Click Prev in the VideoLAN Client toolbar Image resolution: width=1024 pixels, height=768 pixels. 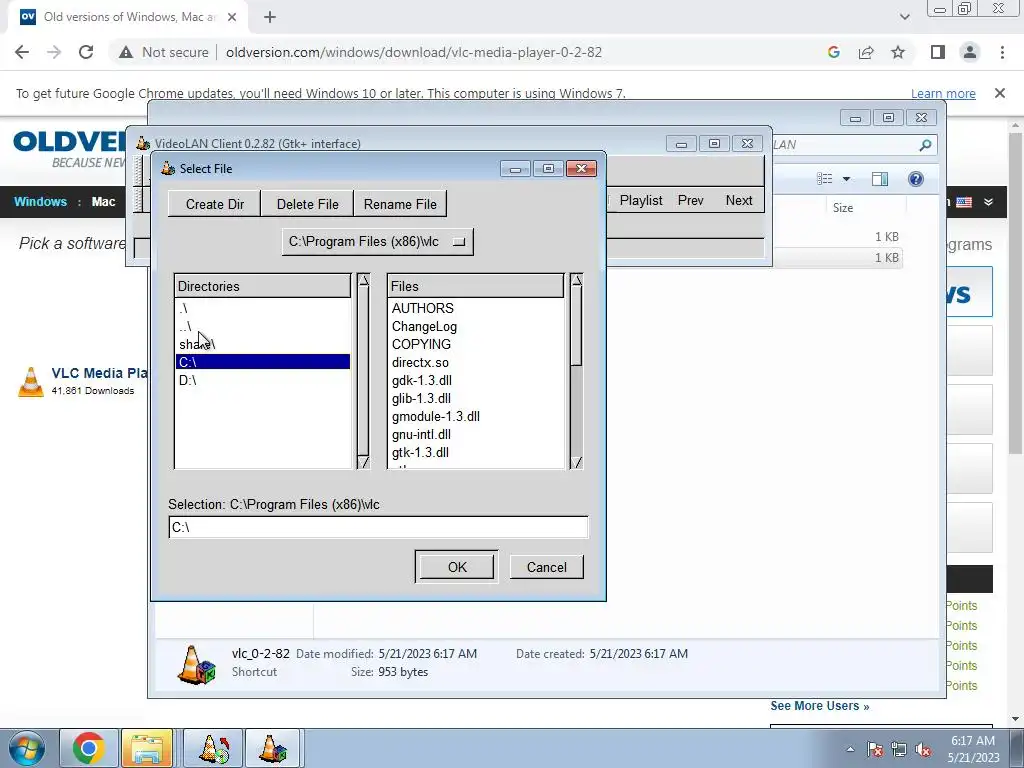690,200
